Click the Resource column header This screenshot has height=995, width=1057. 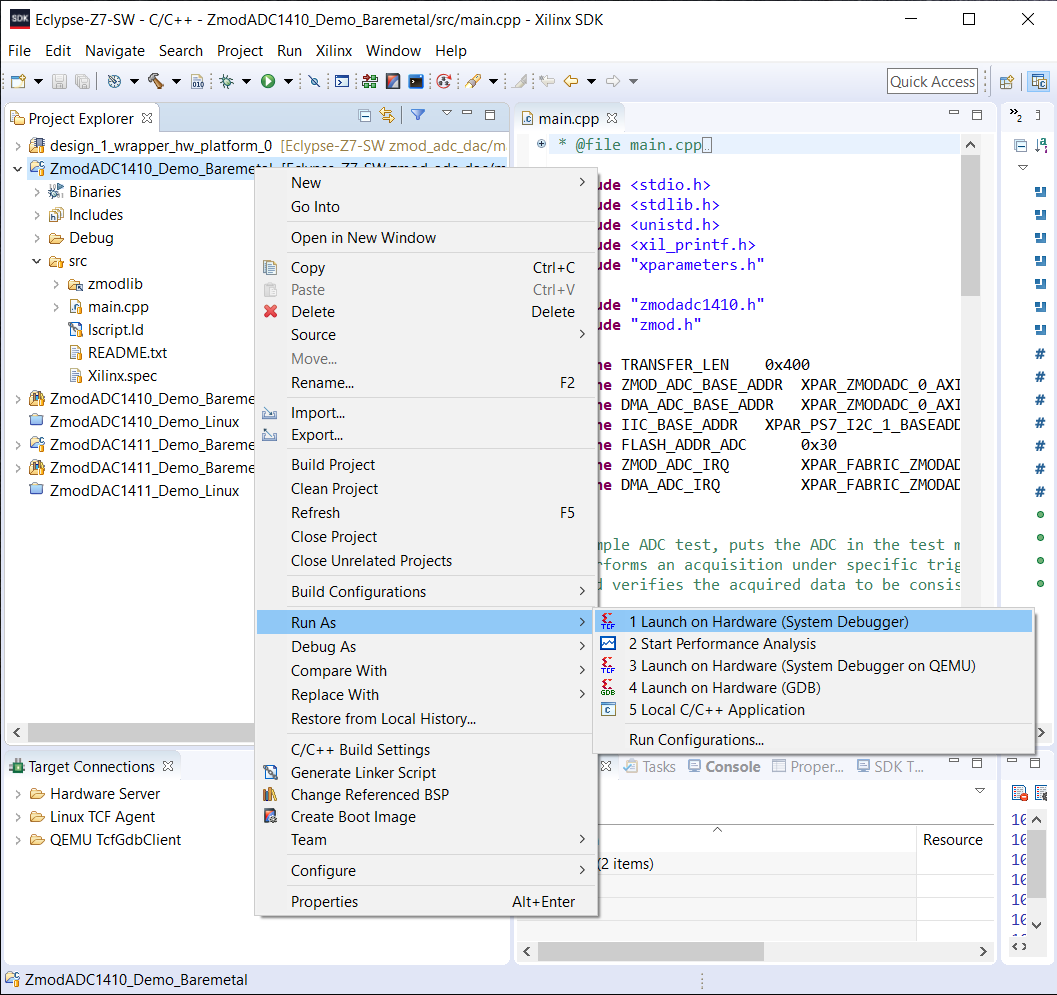click(953, 840)
